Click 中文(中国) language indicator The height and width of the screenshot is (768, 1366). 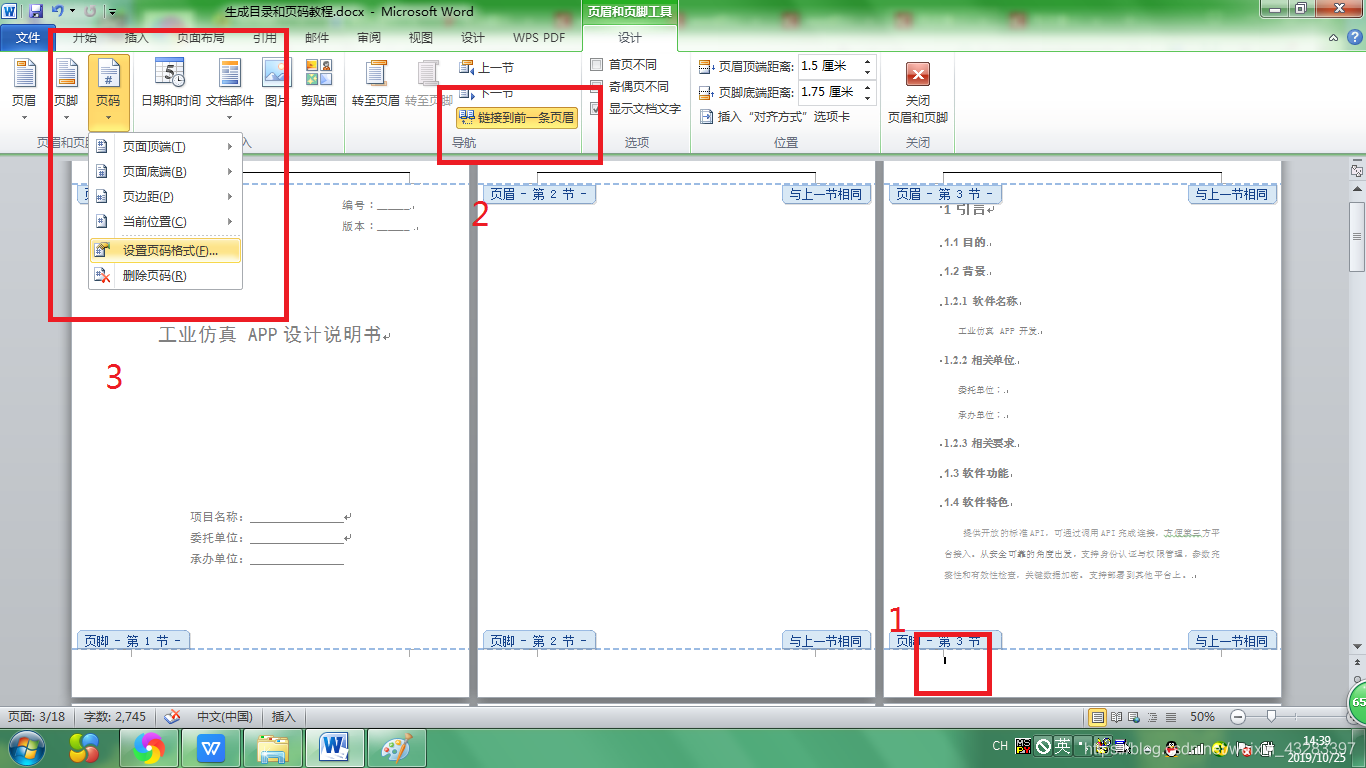224,717
